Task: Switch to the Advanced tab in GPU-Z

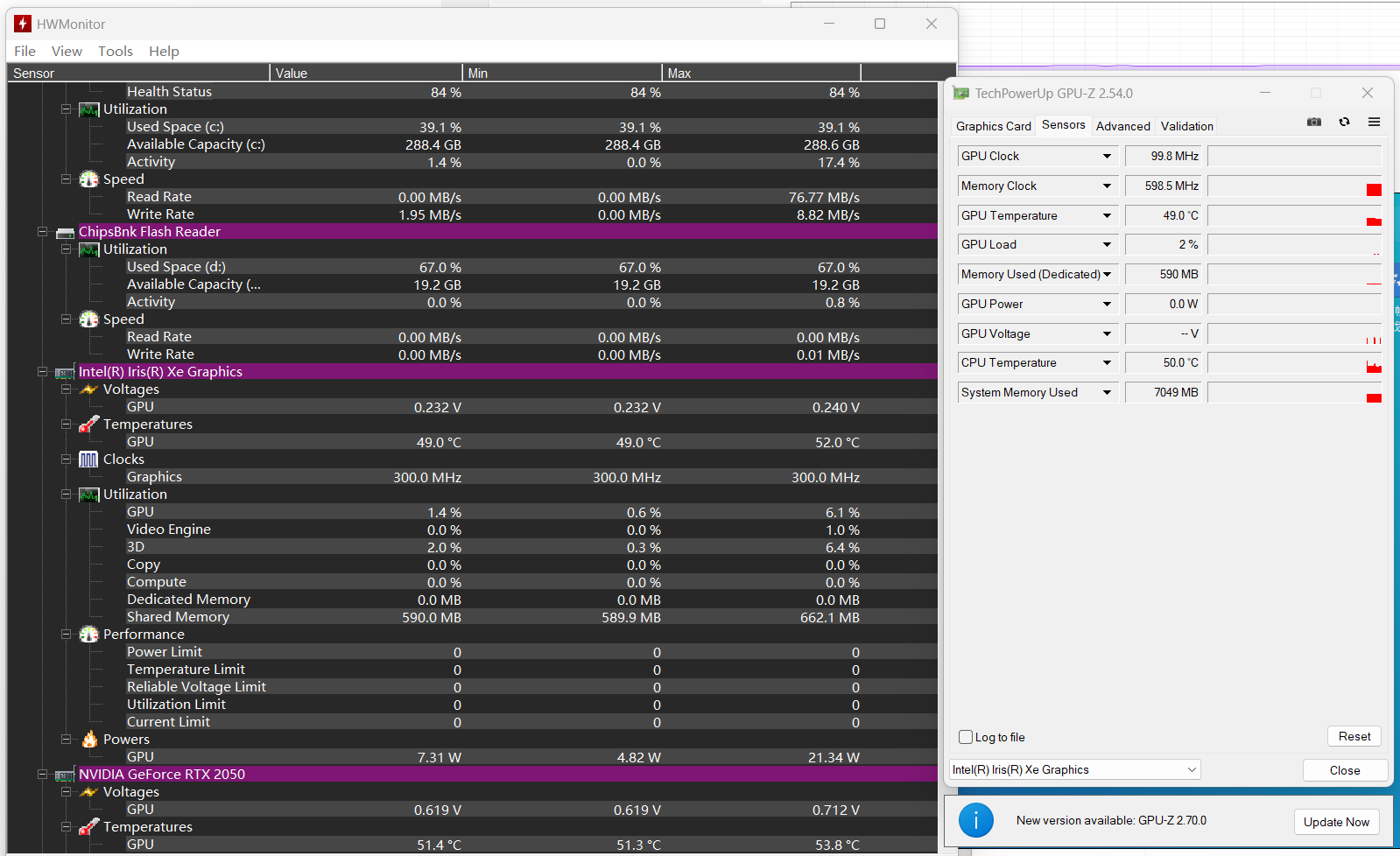Action: [1123, 126]
